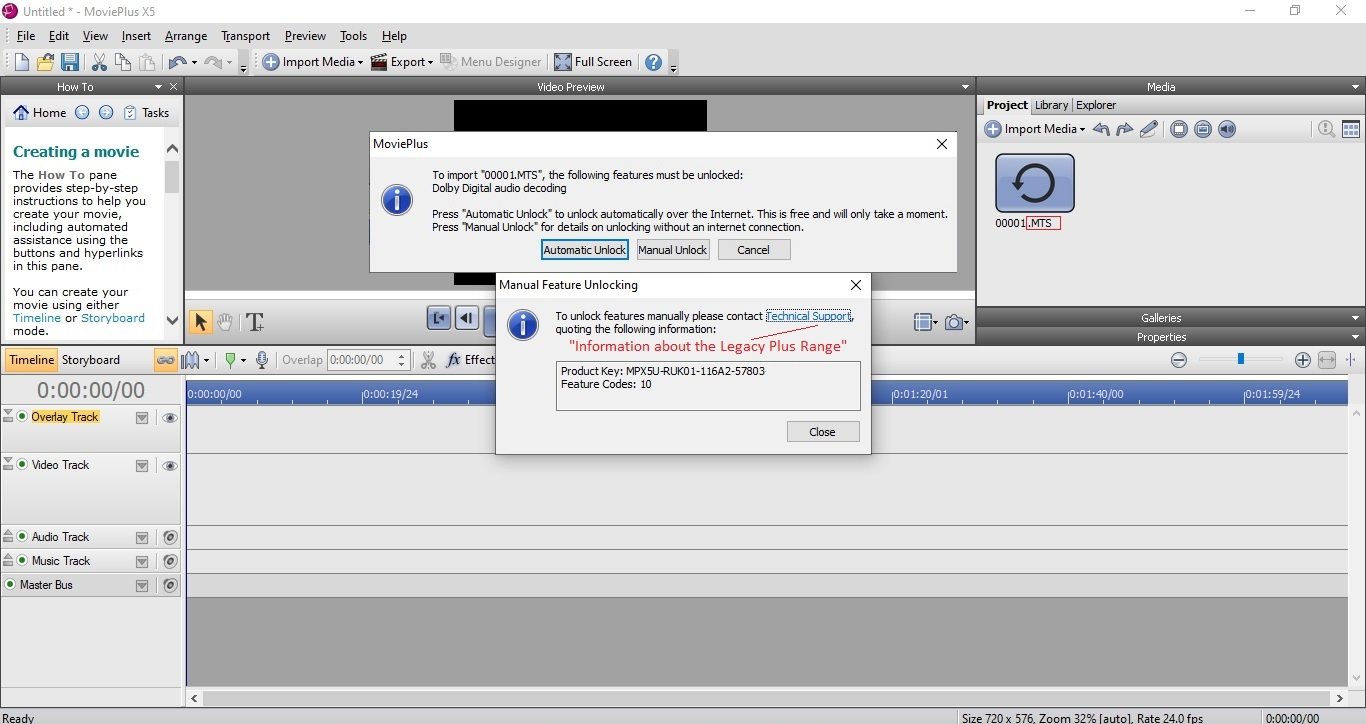Edit media with pencil icon
The height and width of the screenshot is (724, 1366).
click(1149, 129)
